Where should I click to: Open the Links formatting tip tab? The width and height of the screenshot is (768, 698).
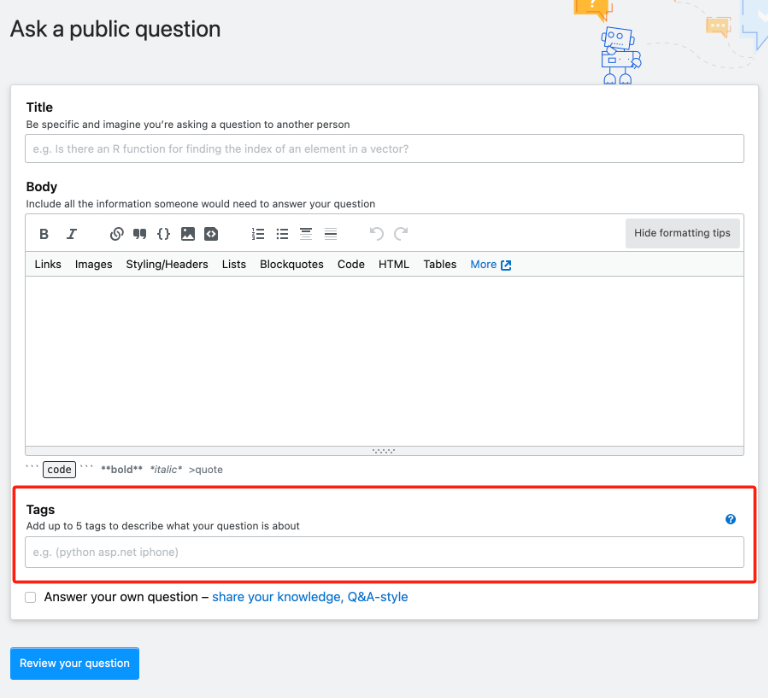click(48, 265)
